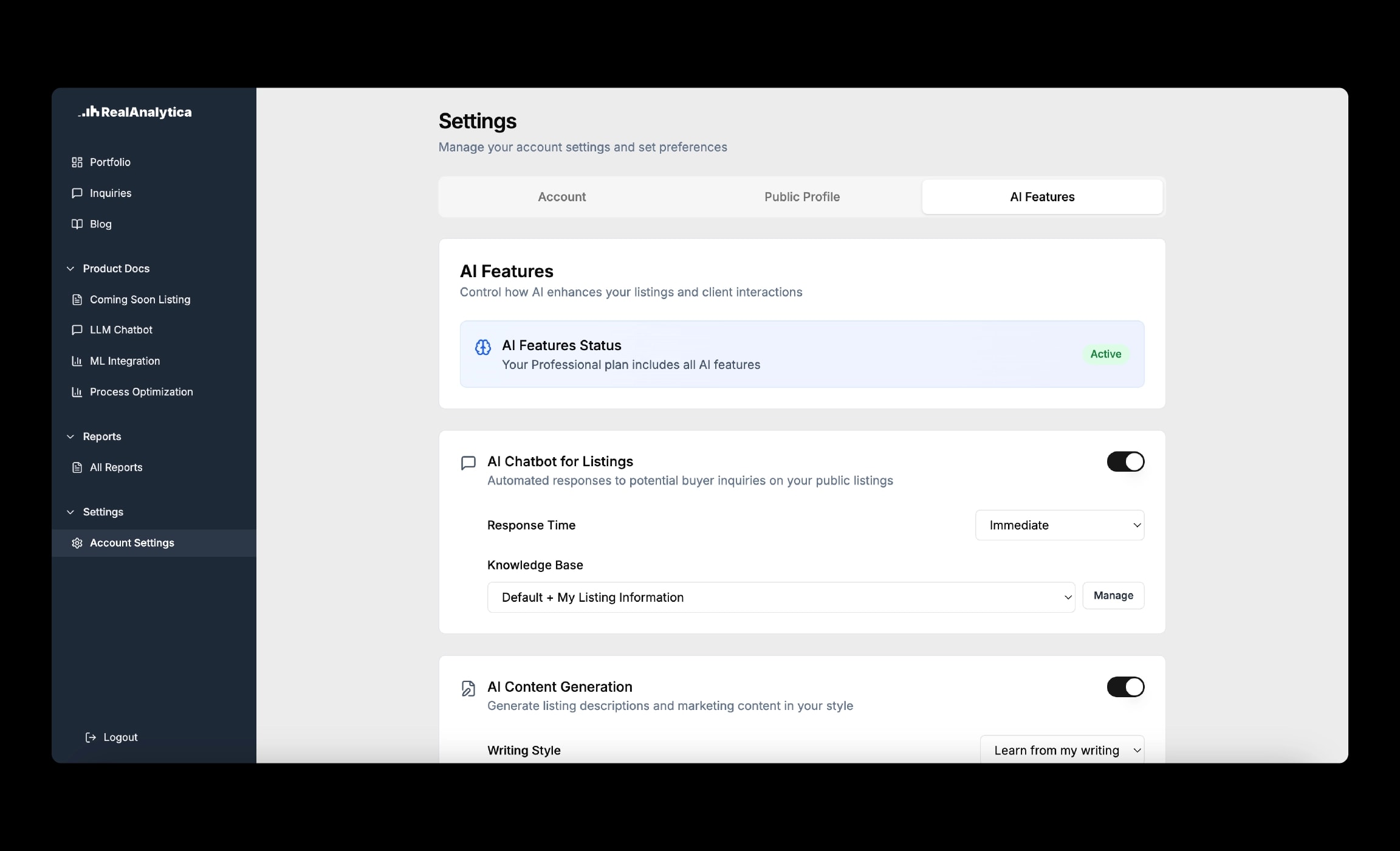The width and height of the screenshot is (1400, 851).
Task: Click the Coming Soon Listing document icon
Action: pyautogui.click(x=77, y=300)
